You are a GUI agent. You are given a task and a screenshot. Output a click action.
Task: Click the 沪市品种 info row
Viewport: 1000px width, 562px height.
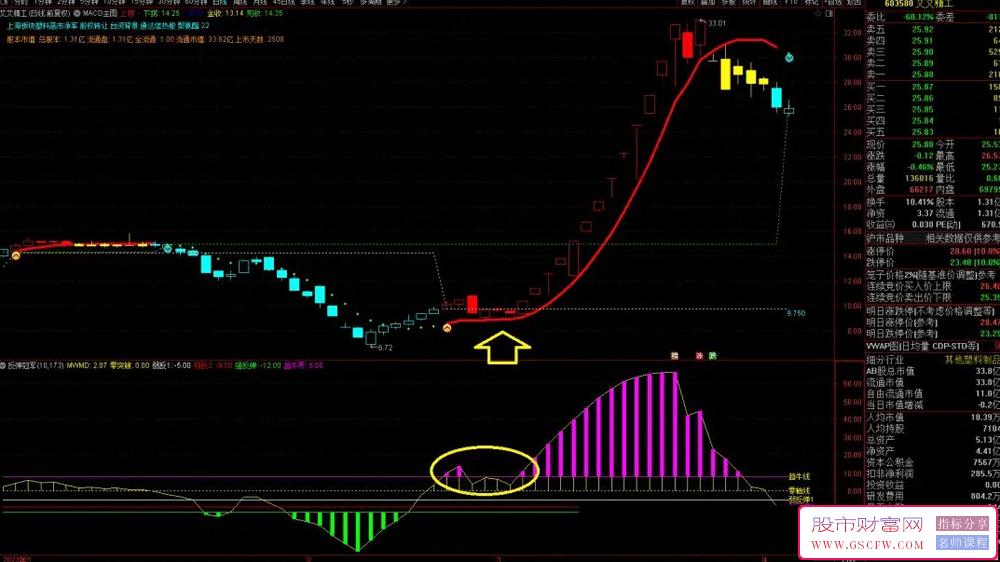point(932,239)
